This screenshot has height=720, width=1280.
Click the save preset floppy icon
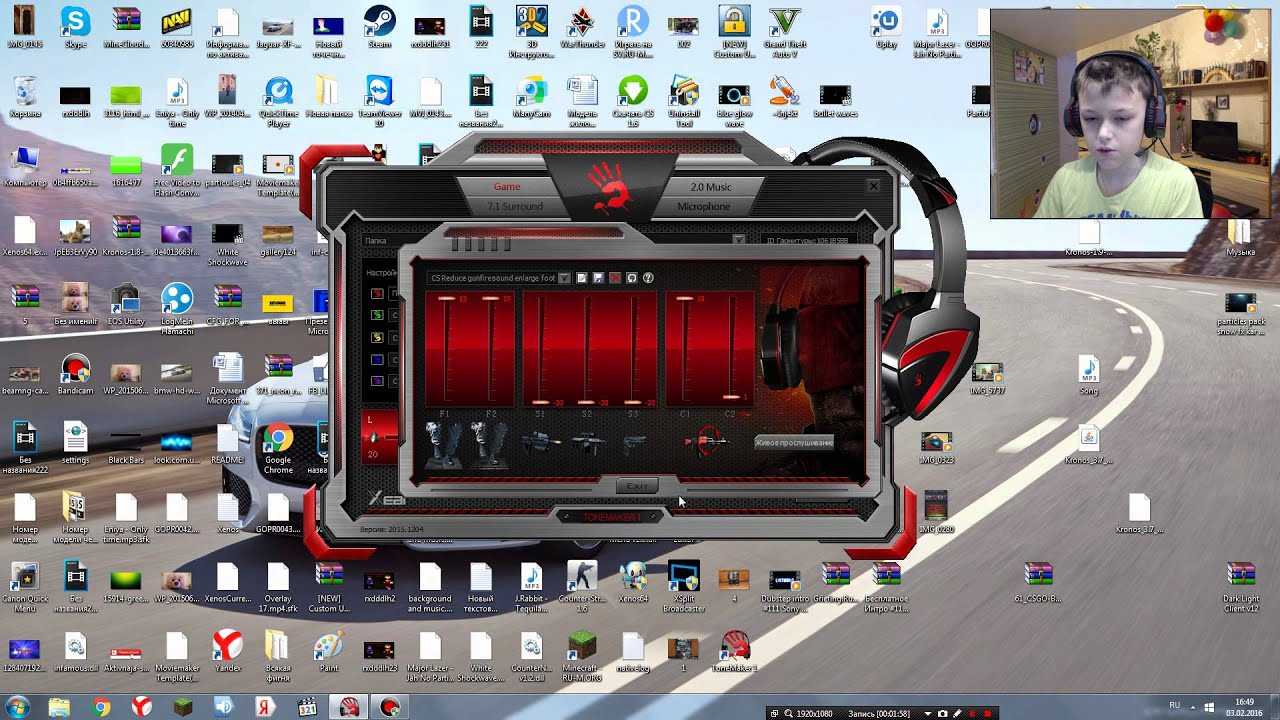click(x=598, y=278)
